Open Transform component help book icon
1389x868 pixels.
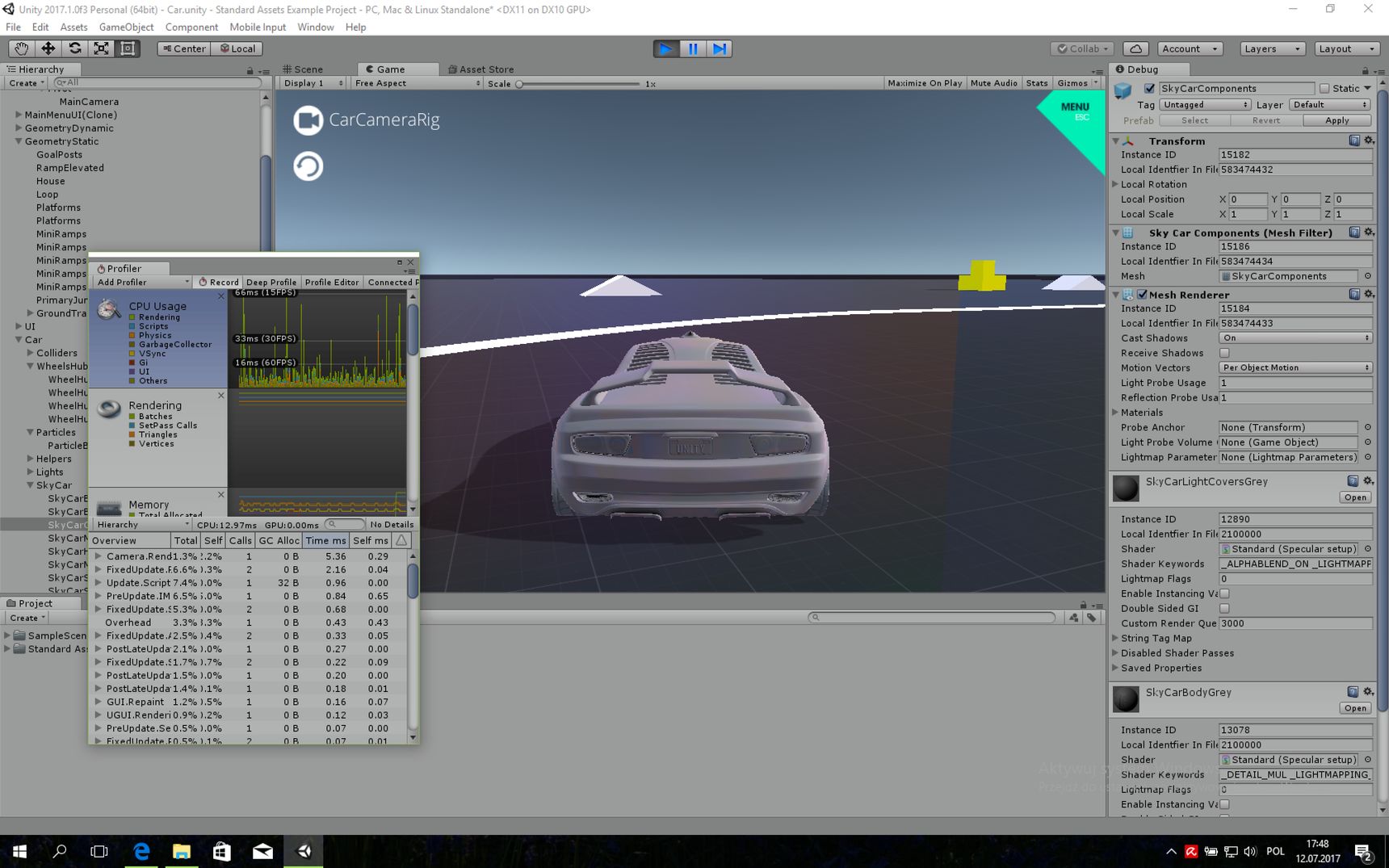click(1354, 140)
